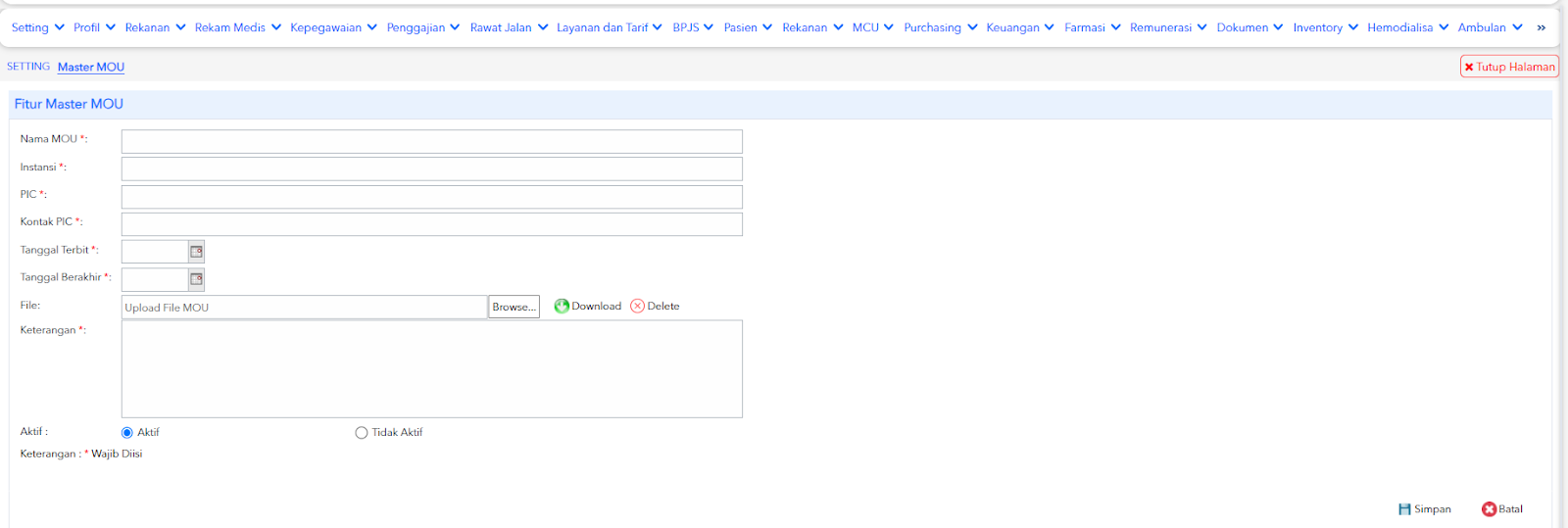
Task: Click the Tanggal Berakhir date field
Action: point(155,279)
